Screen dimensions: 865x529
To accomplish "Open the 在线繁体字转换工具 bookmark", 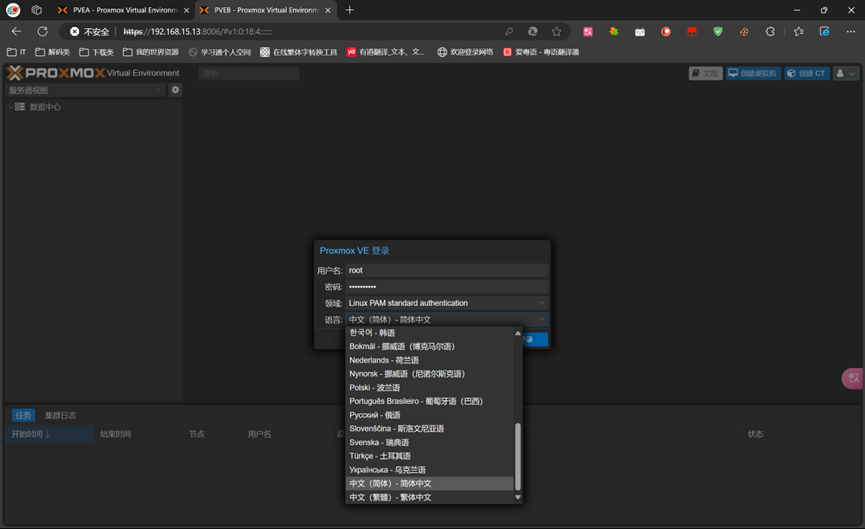I will pyautogui.click(x=298, y=52).
